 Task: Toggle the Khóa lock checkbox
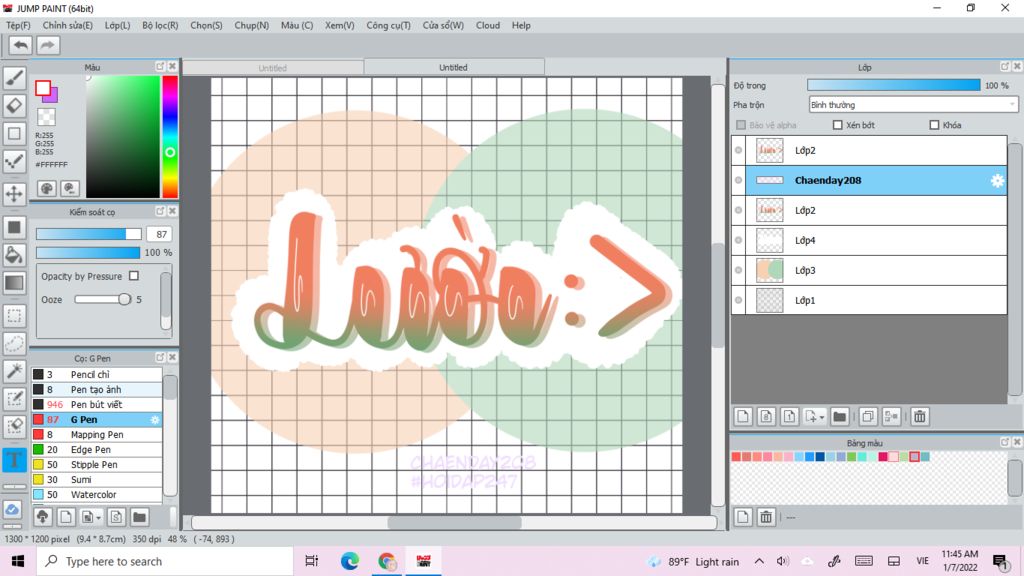coord(934,125)
